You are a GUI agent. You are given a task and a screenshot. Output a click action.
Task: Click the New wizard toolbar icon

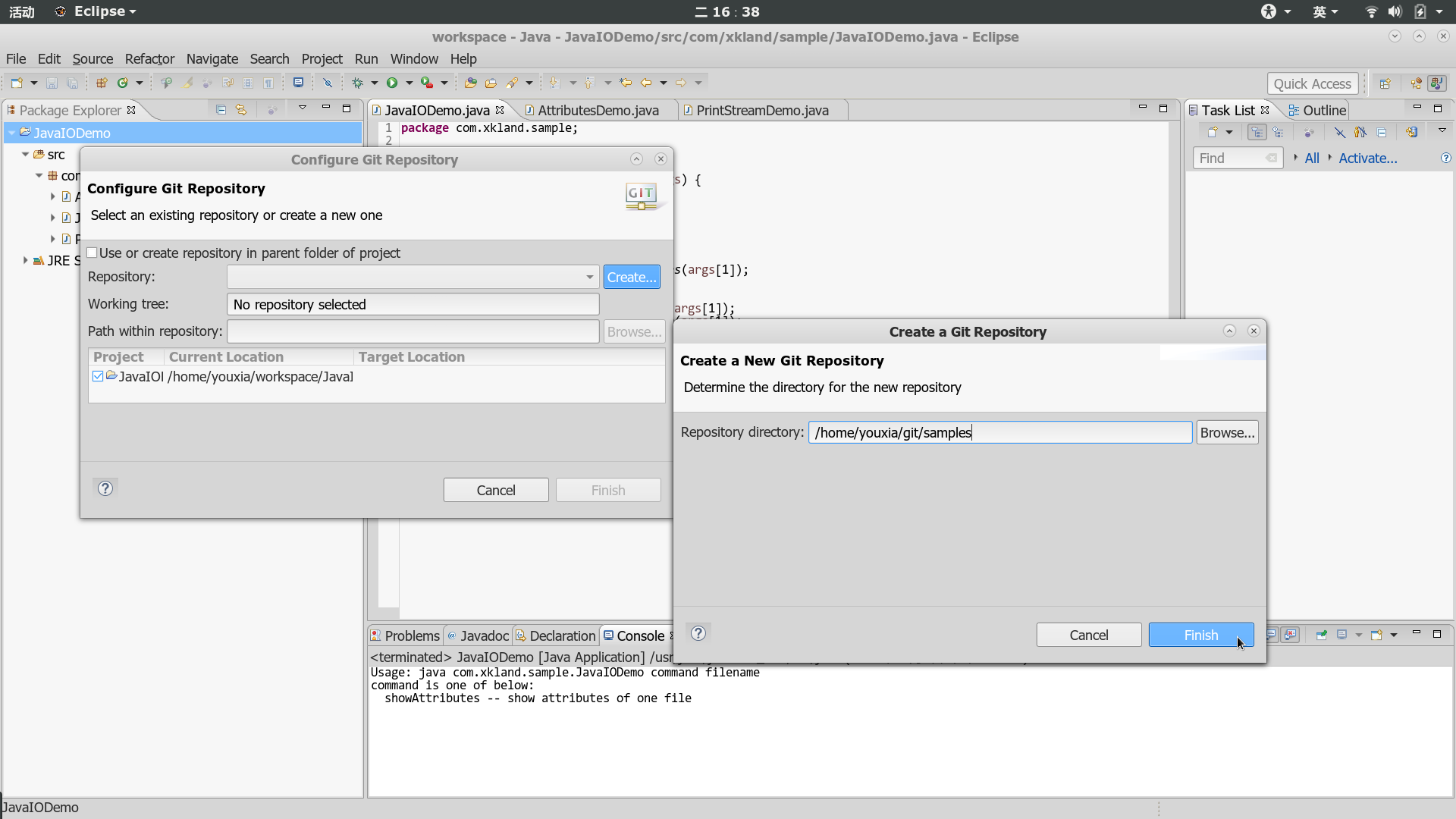pyautogui.click(x=17, y=83)
